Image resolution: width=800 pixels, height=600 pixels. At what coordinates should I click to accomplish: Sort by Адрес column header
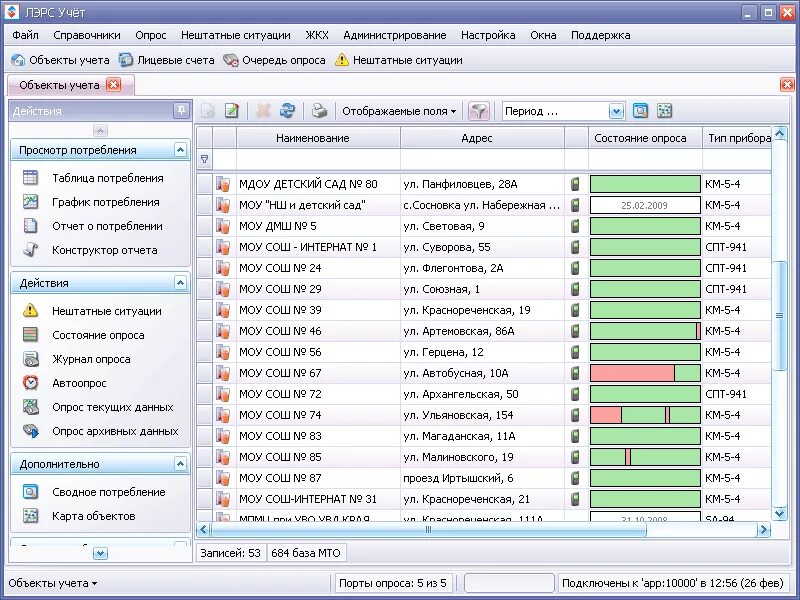(x=482, y=138)
